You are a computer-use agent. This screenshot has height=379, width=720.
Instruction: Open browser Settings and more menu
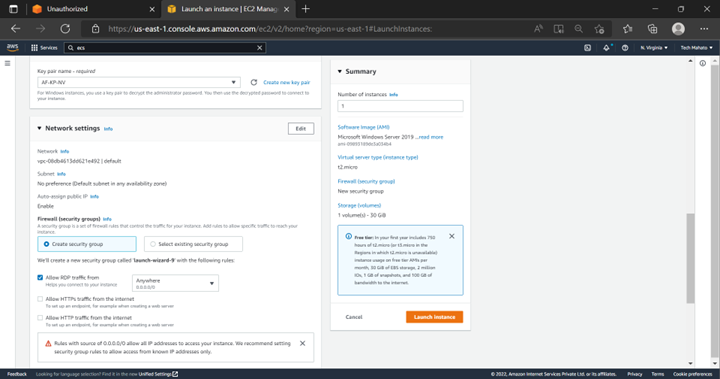point(704,29)
